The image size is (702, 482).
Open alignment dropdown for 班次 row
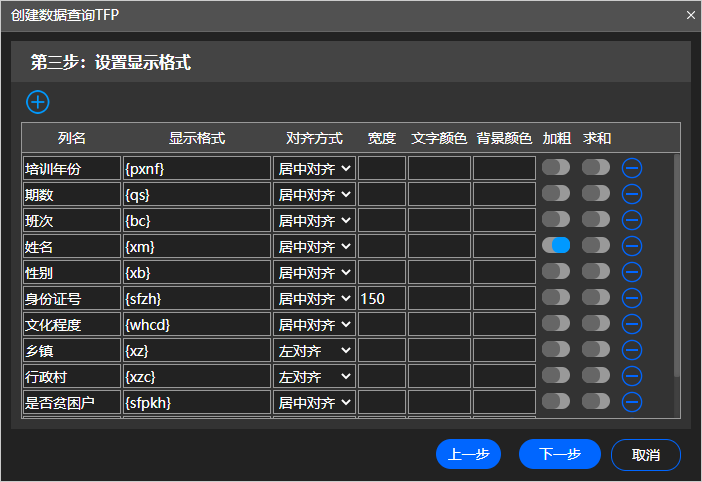pos(314,220)
